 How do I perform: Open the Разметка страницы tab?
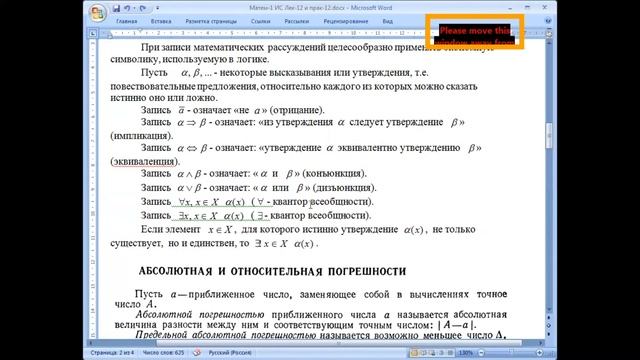(211, 21)
